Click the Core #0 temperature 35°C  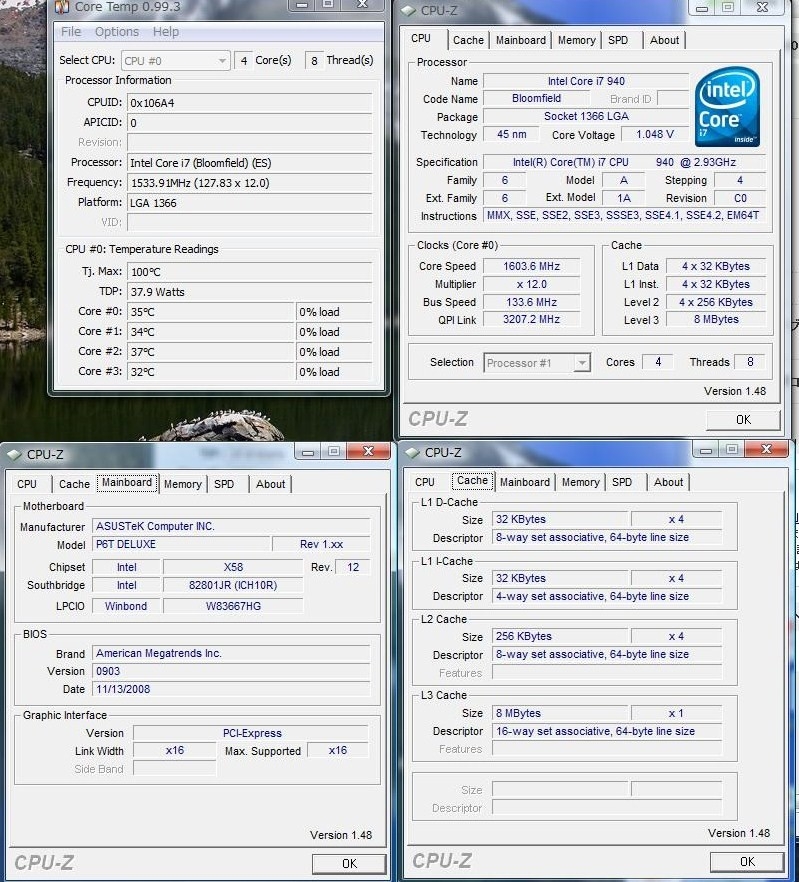[211, 312]
